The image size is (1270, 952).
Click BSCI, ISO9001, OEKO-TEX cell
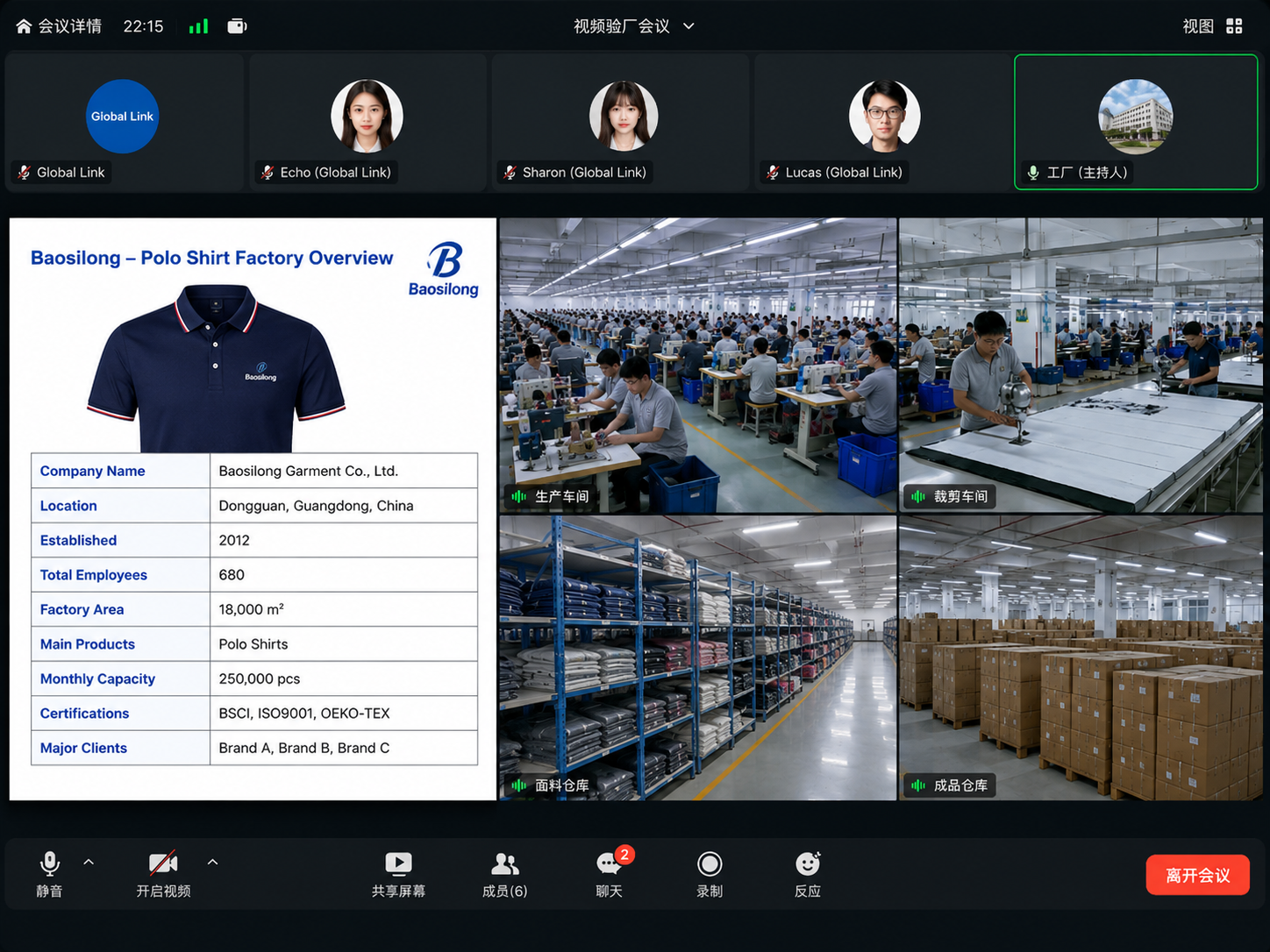[344, 714]
